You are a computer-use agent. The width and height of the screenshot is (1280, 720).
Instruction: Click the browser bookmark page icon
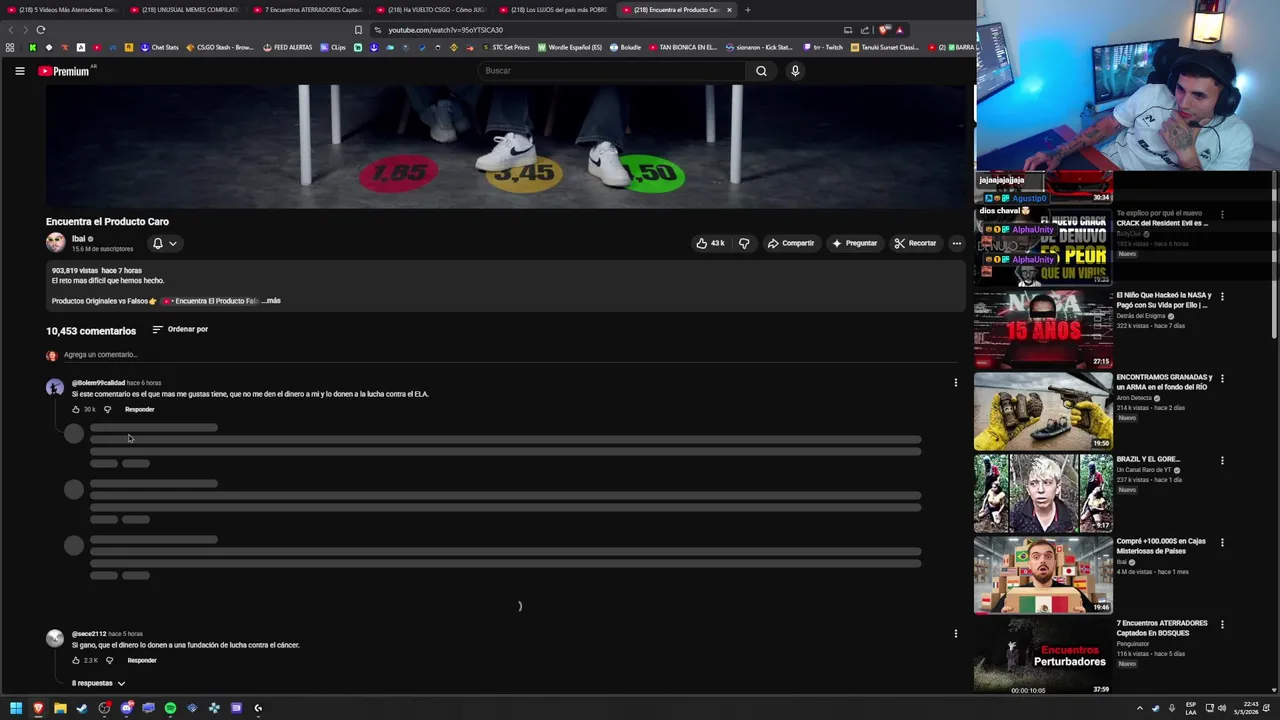[x=359, y=30]
